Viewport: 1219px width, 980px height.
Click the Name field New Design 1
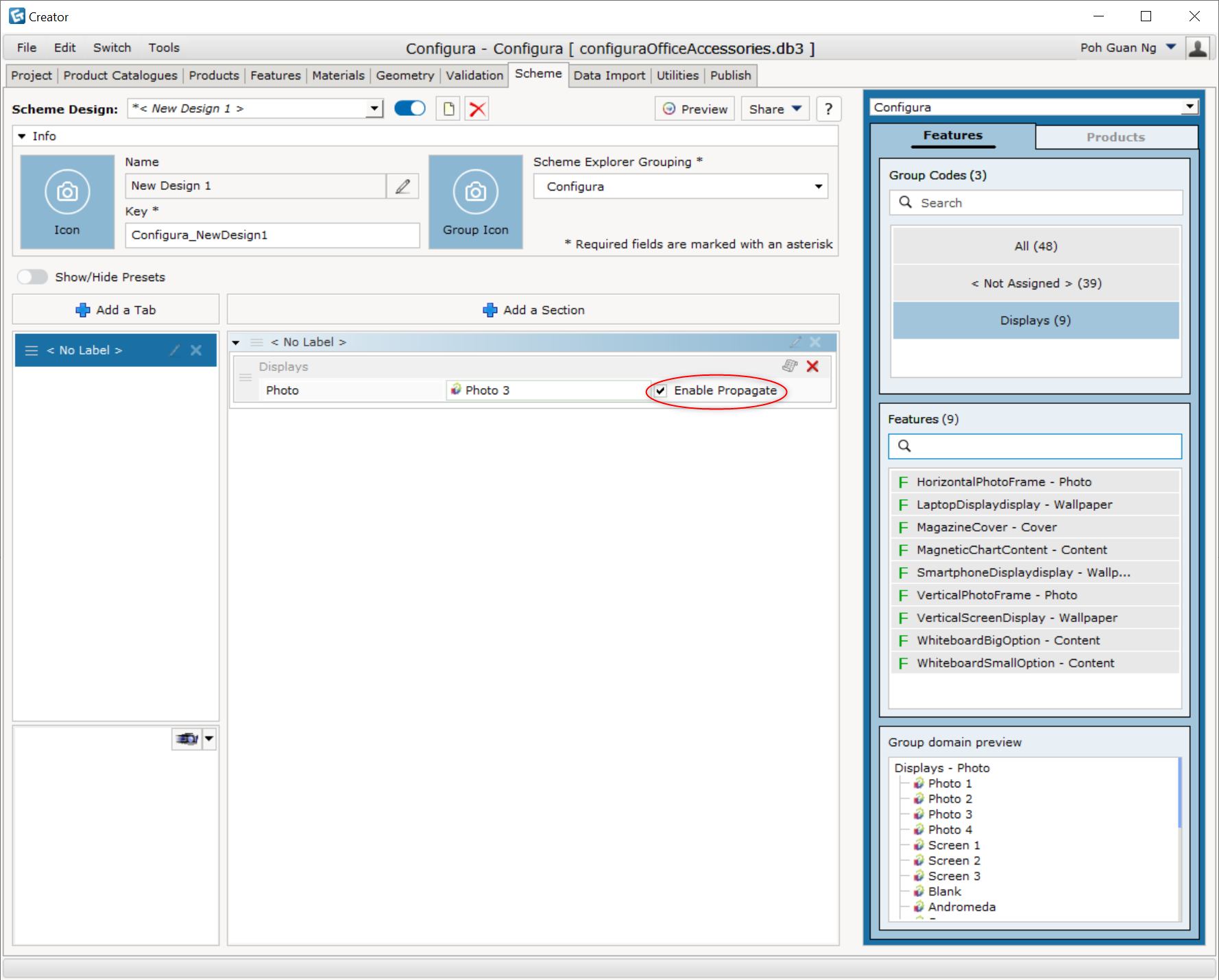(256, 186)
